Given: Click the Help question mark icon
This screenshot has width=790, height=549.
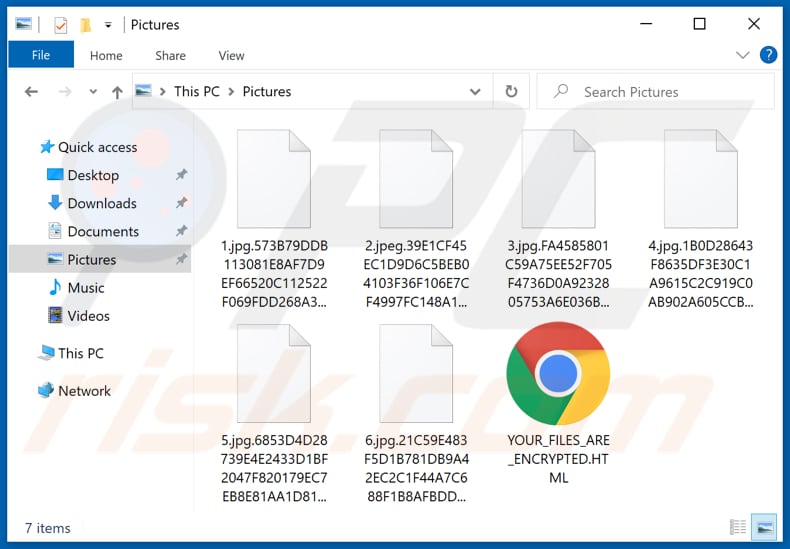Looking at the screenshot, I should pyautogui.click(x=768, y=55).
